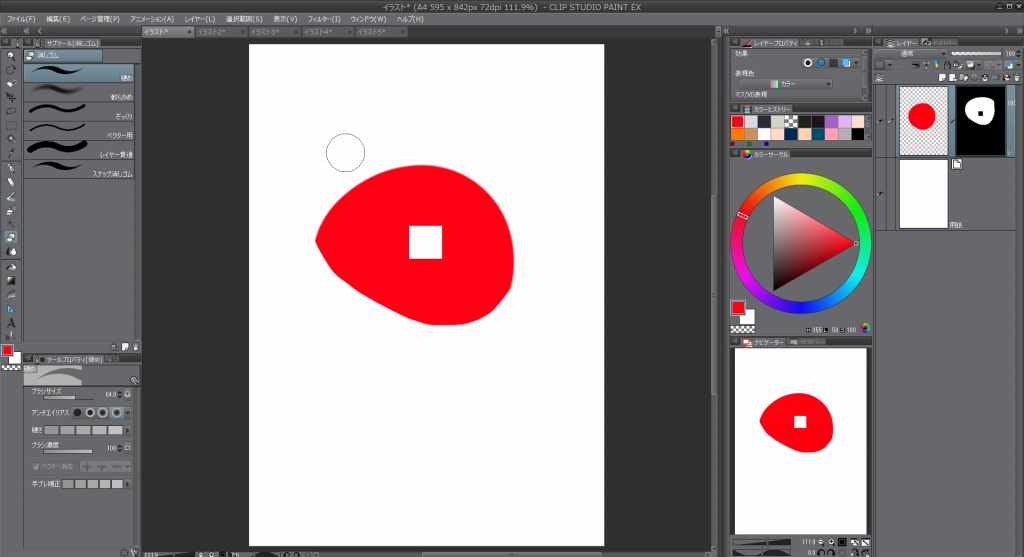Pick the purple swatch in color history
The image size is (1024, 557).
pyautogui.click(x=832, y=121)
